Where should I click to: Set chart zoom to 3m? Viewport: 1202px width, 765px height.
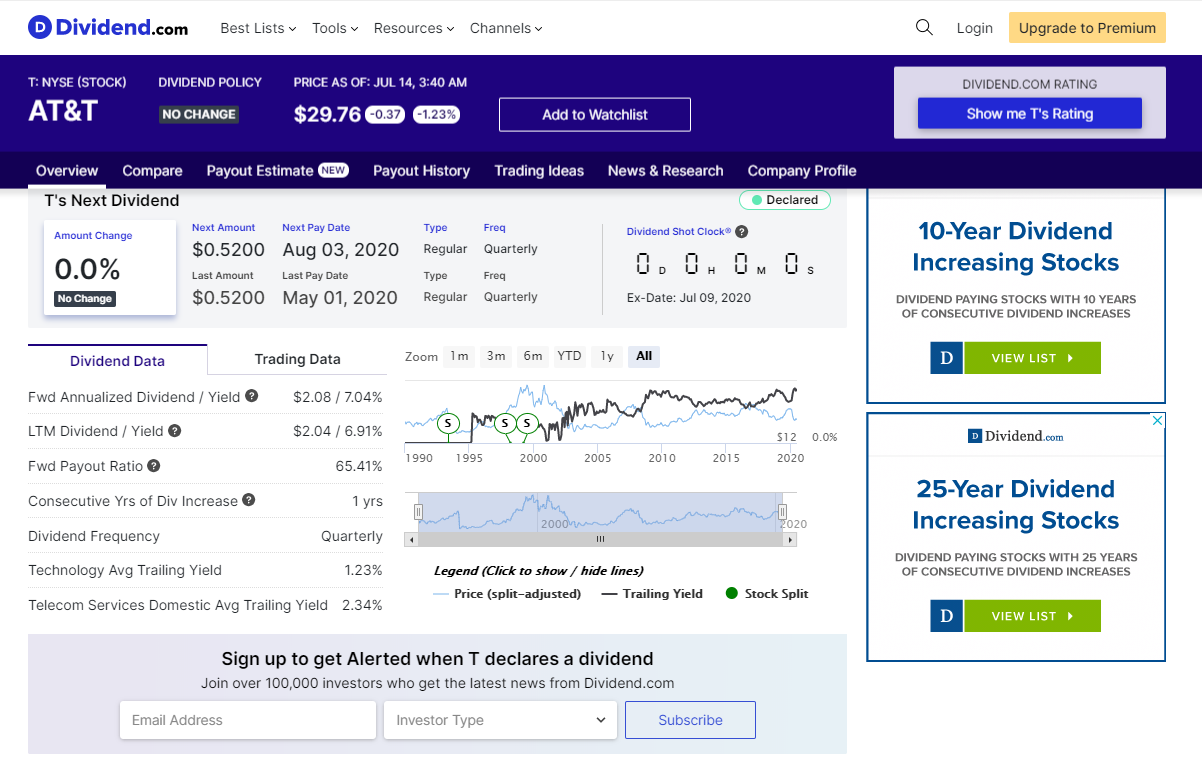pos(496,356)
